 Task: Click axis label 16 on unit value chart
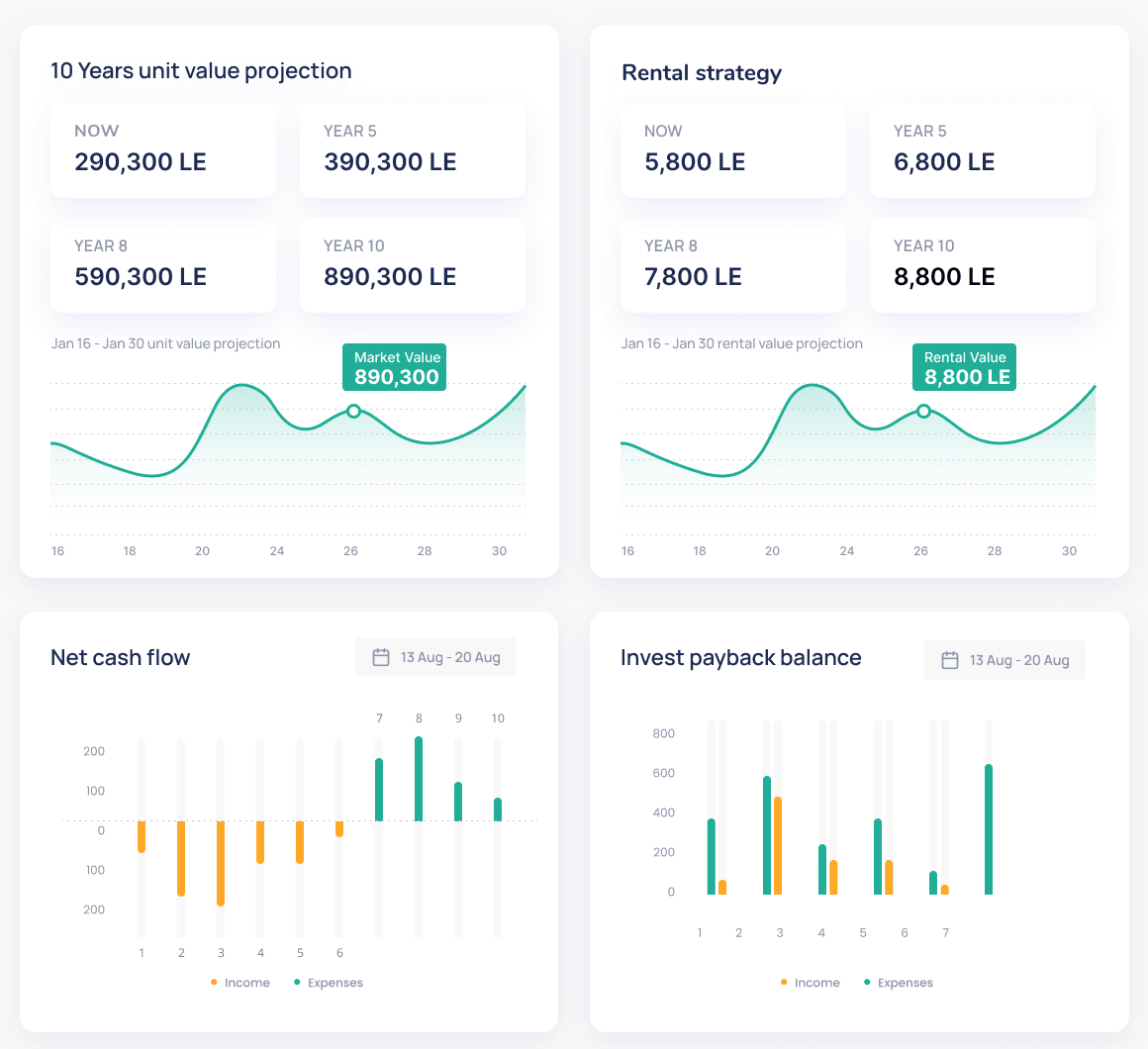click(57, 551)
